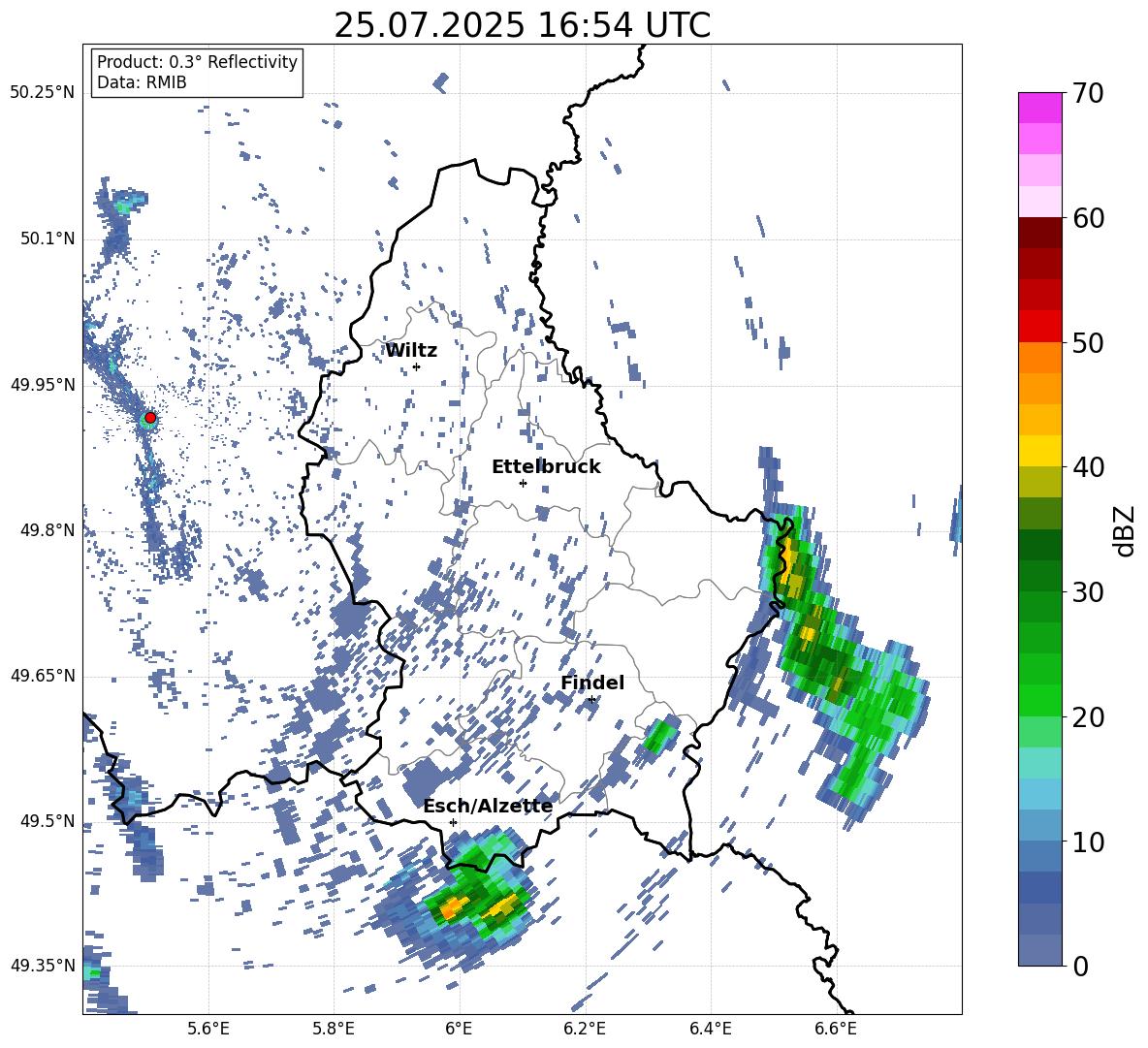This screenshot has width=1148, height=1048.
Task: Click the 50.25°N latitude label
Action: (43, 93)
